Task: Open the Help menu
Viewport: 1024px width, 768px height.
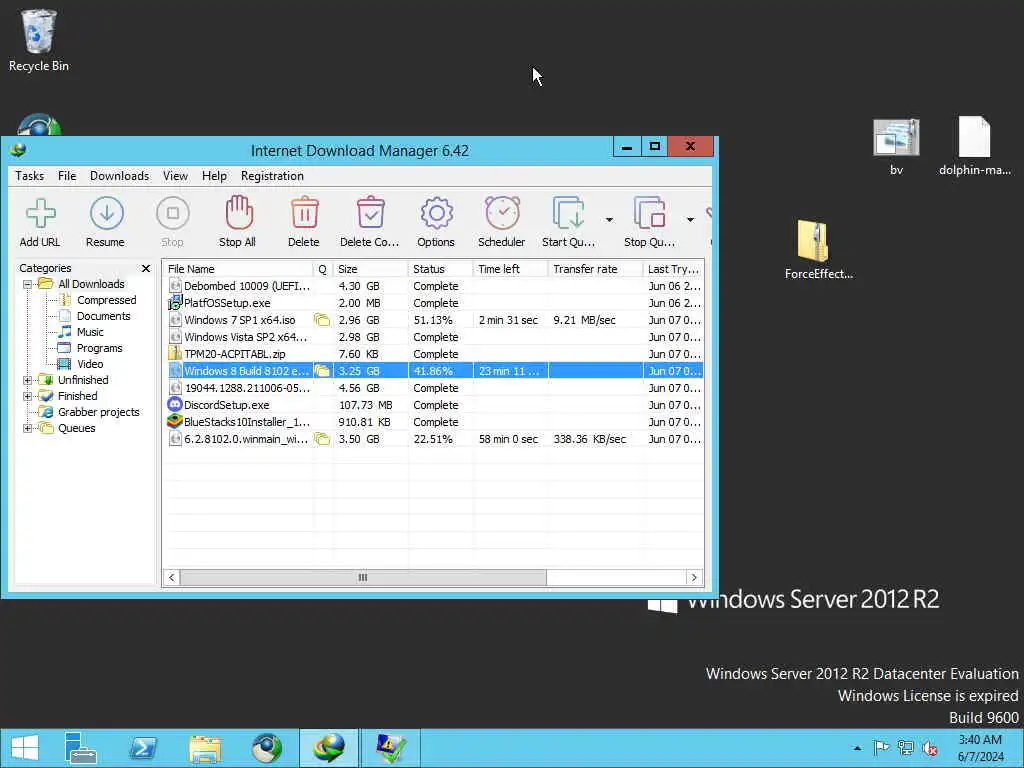Action: (x=214, y=176)
